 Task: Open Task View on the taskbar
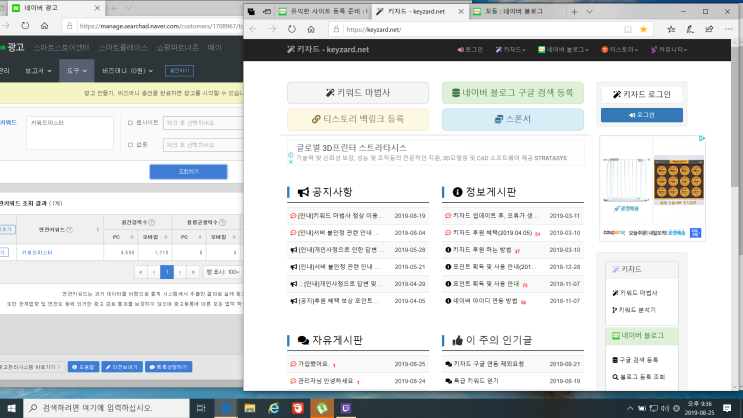coord(201,408)
